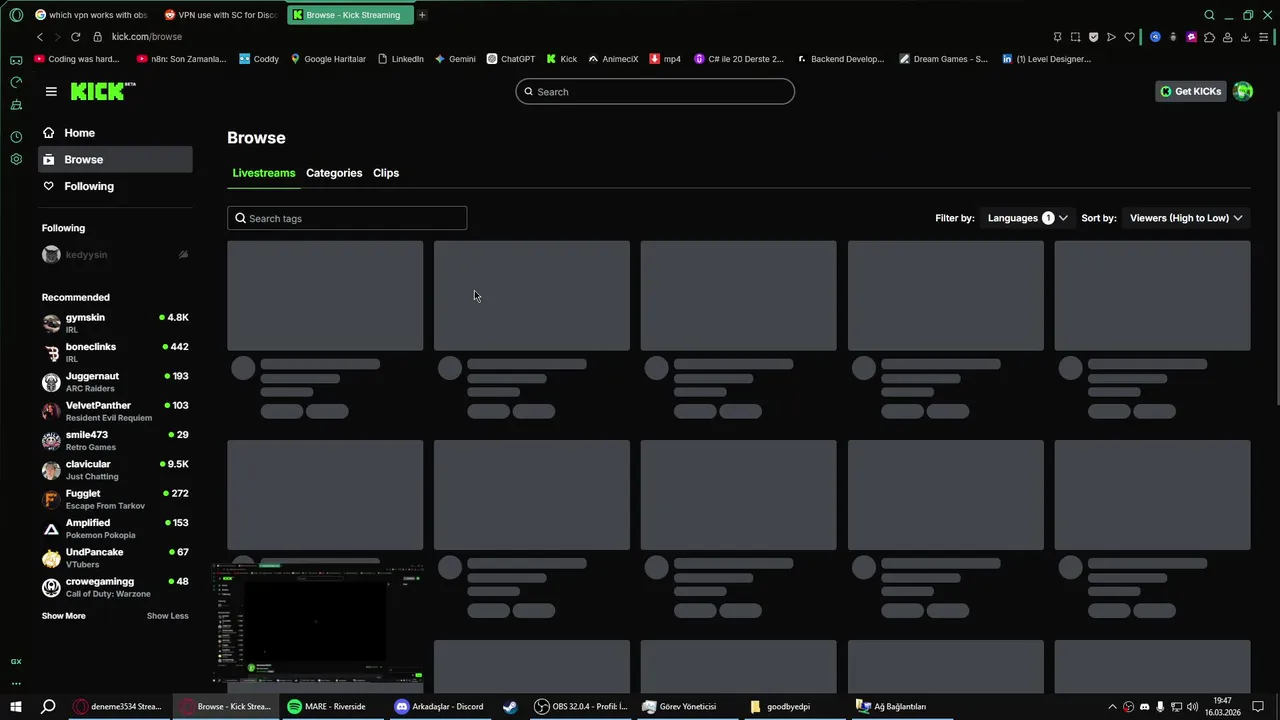Click the Get KICKs button

point(1191,91)
